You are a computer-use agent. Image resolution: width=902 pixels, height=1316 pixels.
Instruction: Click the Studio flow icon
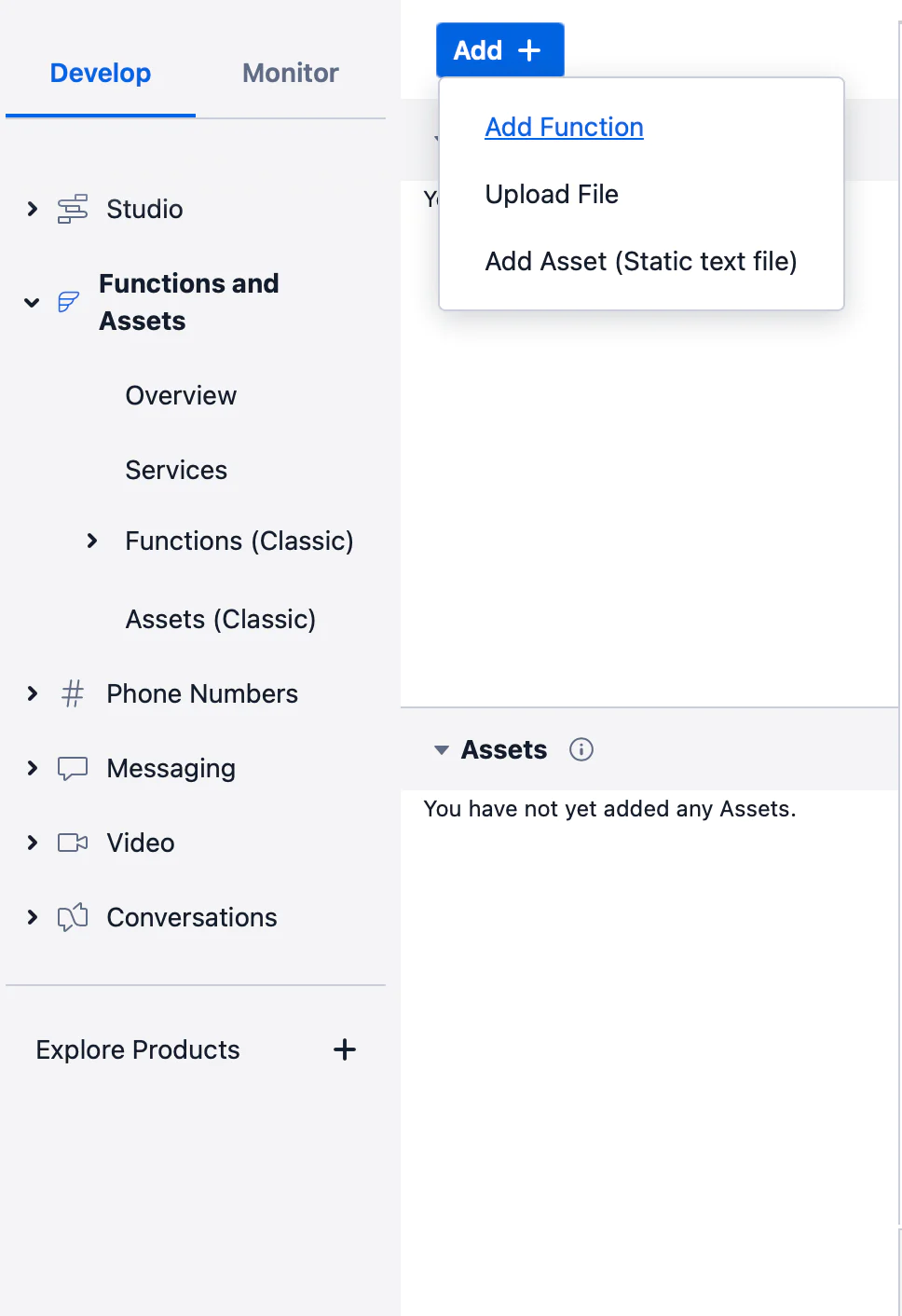[x=72, y=209]
